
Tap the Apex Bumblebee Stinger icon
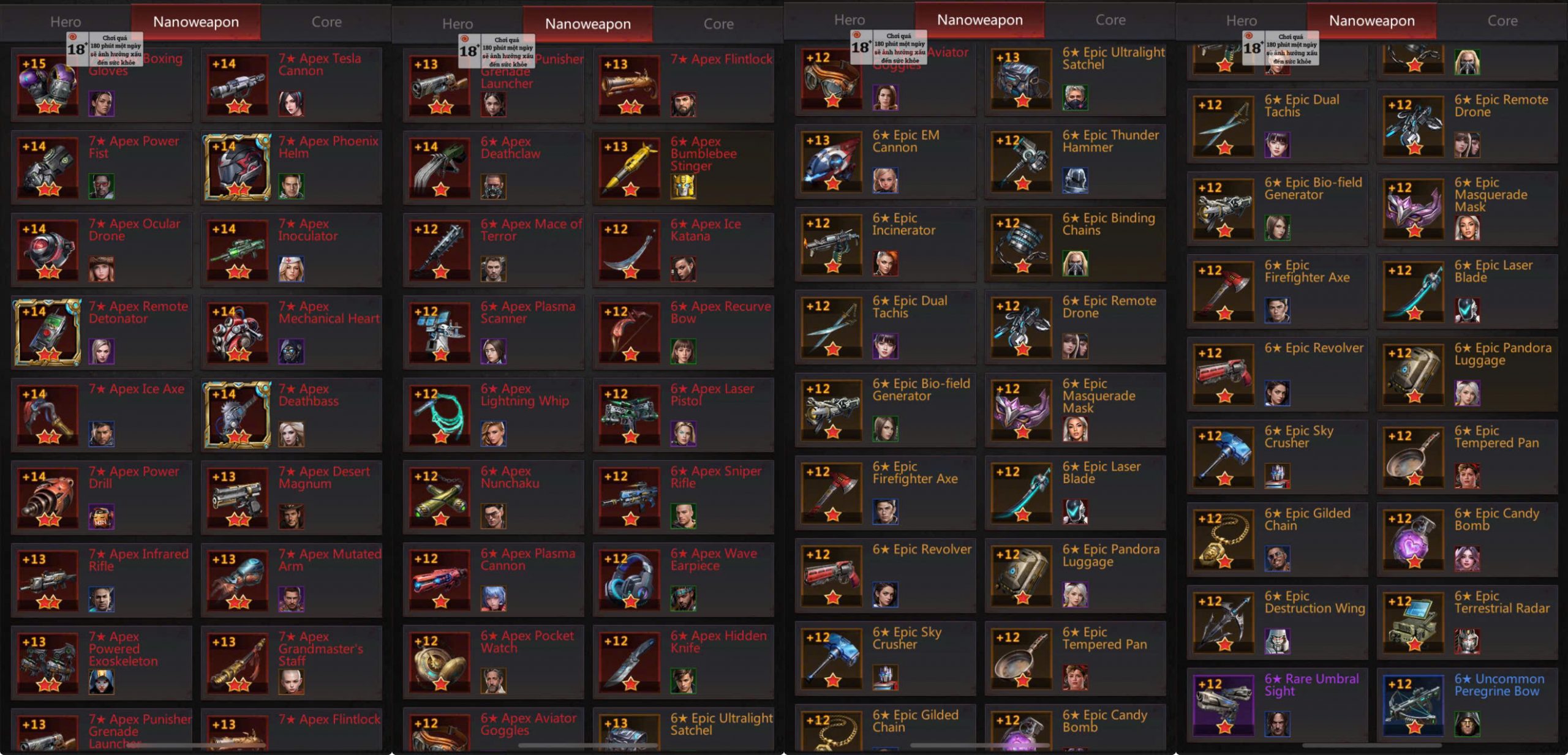(x=630, y=168)
